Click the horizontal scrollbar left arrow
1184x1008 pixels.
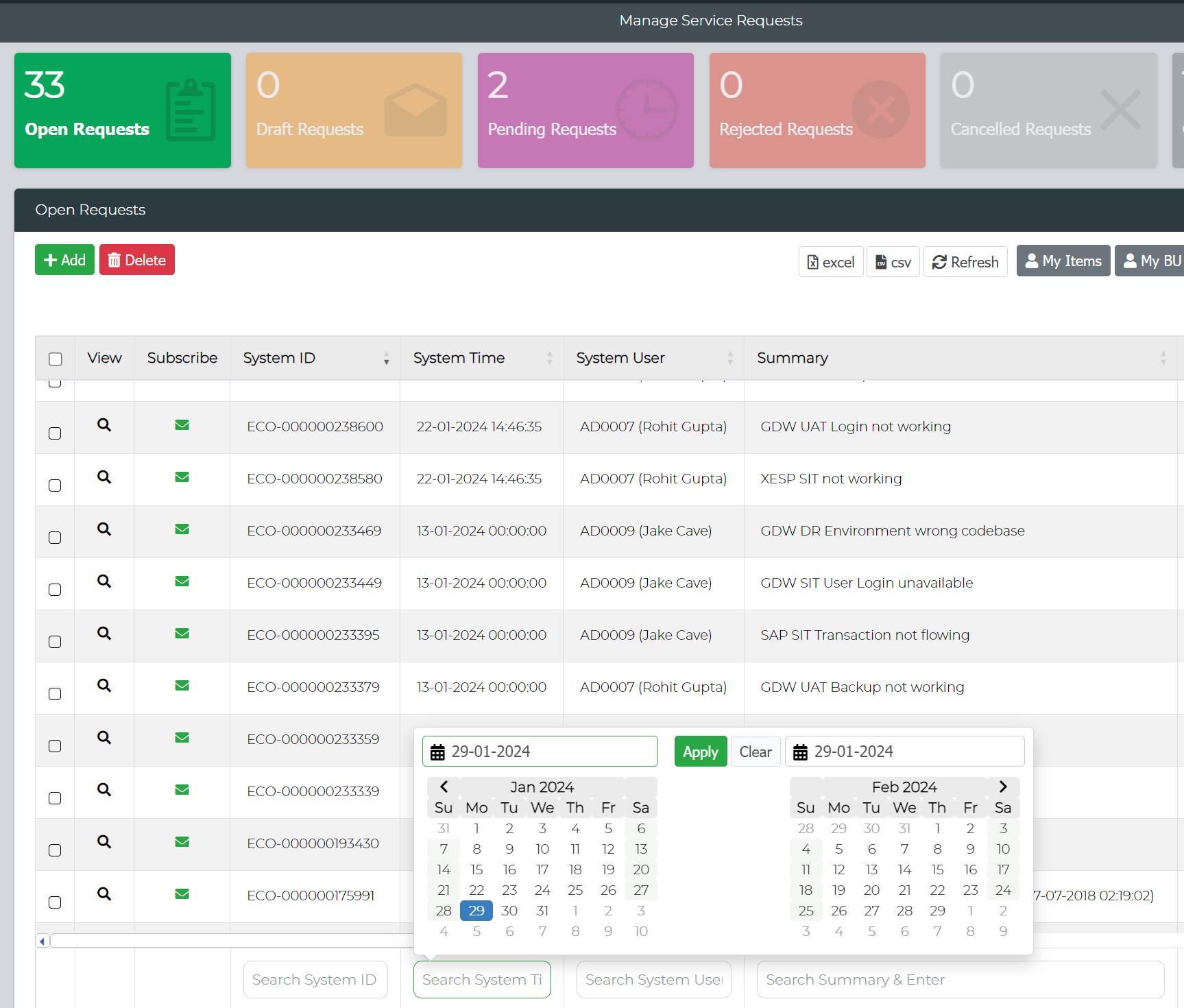point(43,941)
